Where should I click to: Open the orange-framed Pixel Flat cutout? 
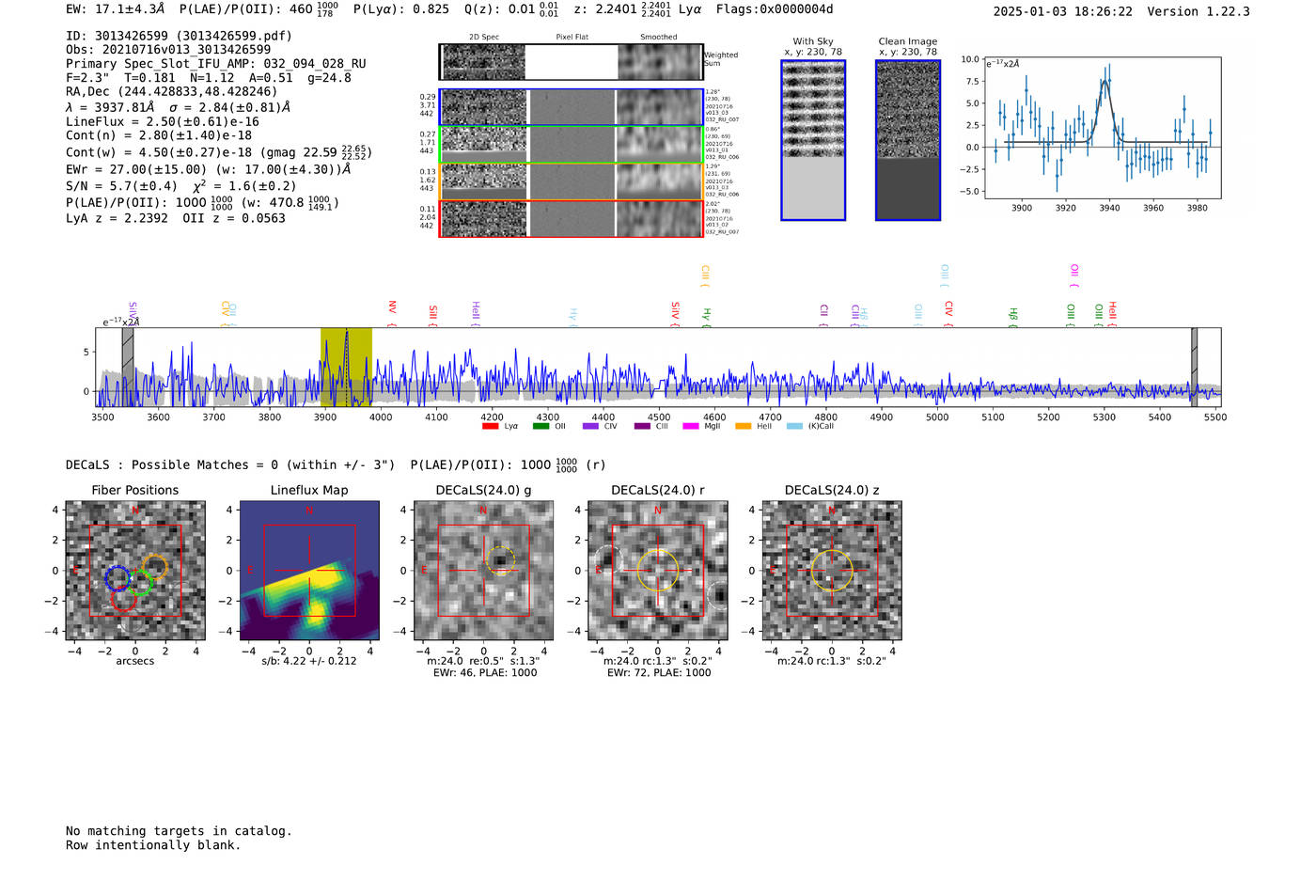click(572, 181)
